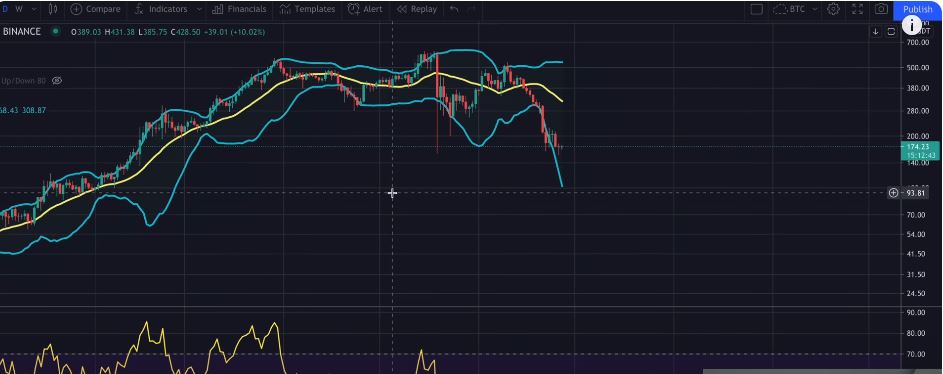The height and width of the screenshot is (374, 943).
Task: Open the candlestick chart style selector
Action: pyautogui.click(x=52, y=9)
